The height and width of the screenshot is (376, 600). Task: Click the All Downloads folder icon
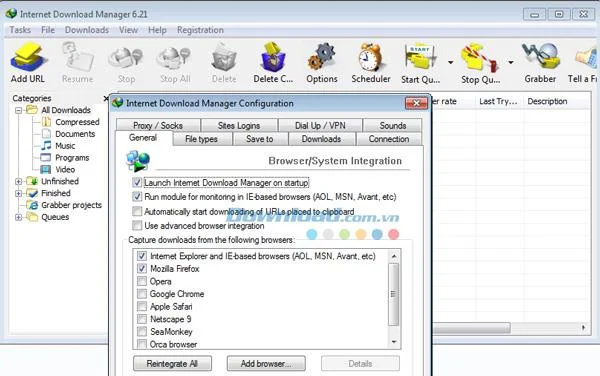tap(32, 110)
